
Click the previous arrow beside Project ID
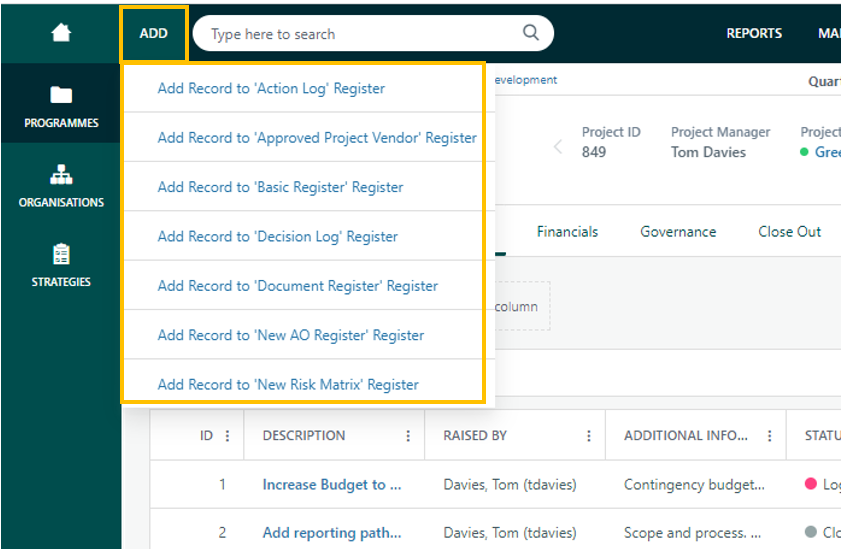click(x=558, y=146)
